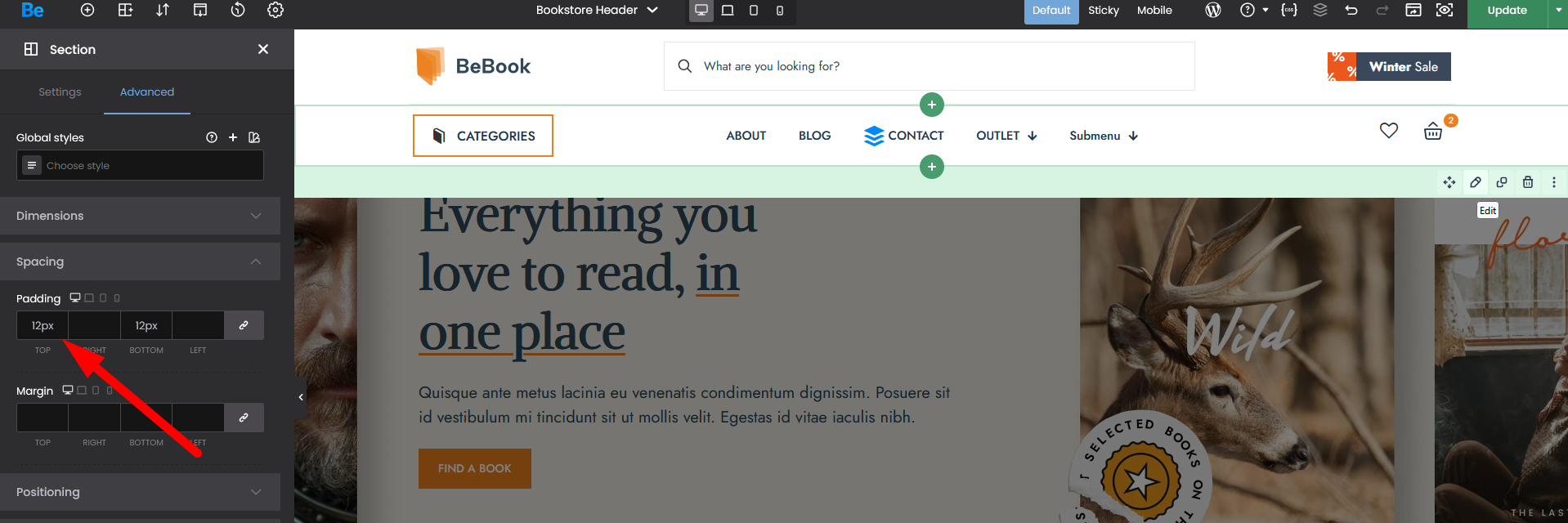
Task: Click the Padding top input field
Action: point(43,325)
